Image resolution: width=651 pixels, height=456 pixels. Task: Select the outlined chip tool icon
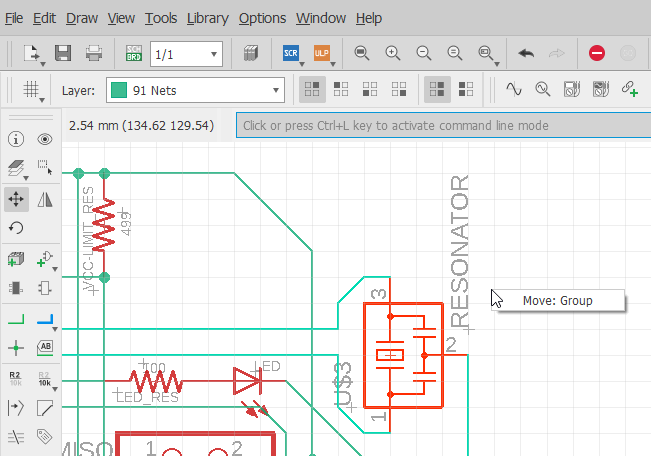tap(45, 288)
